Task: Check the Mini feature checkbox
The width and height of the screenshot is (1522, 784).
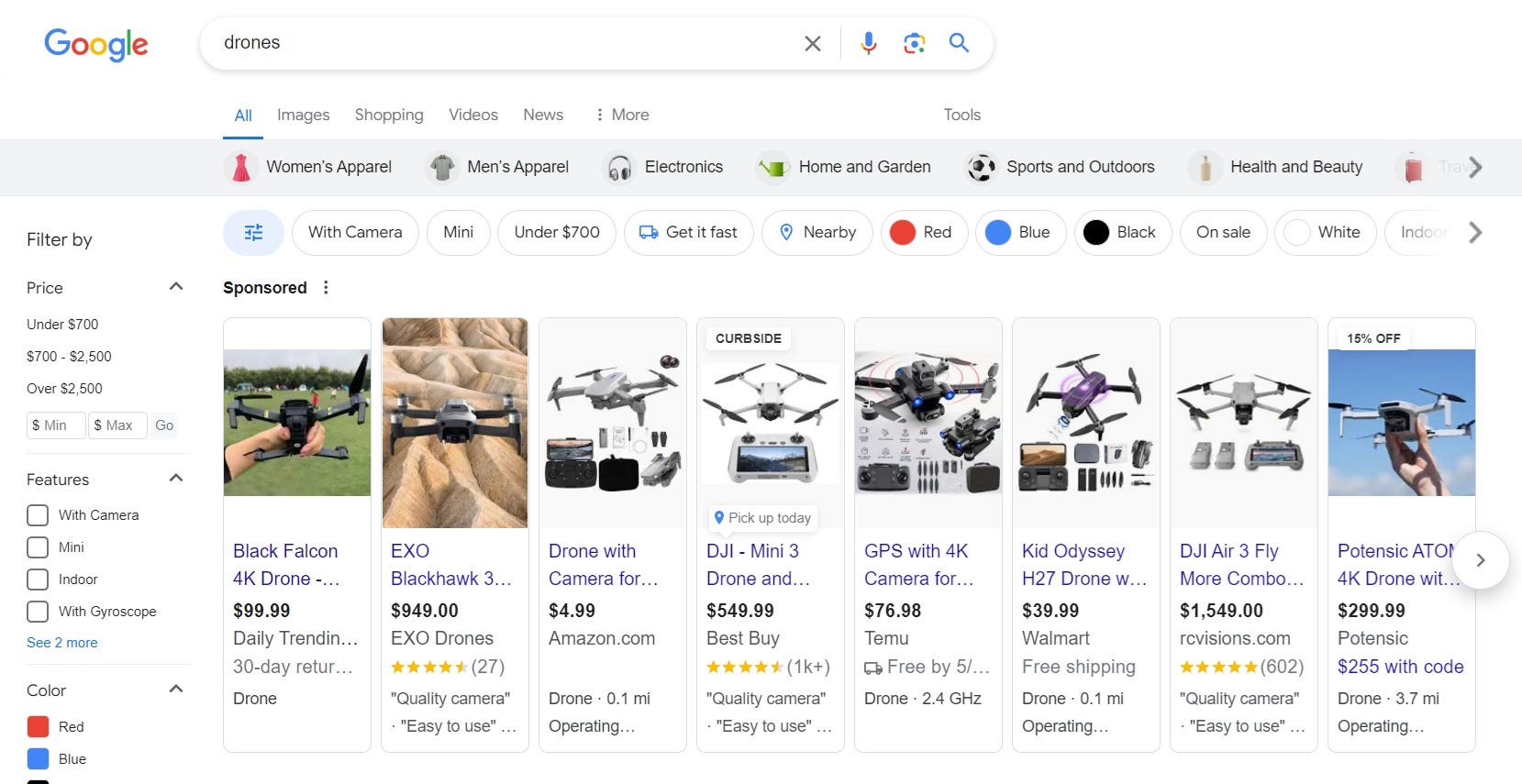Action: pyautogui.click(x=38, y=547)
